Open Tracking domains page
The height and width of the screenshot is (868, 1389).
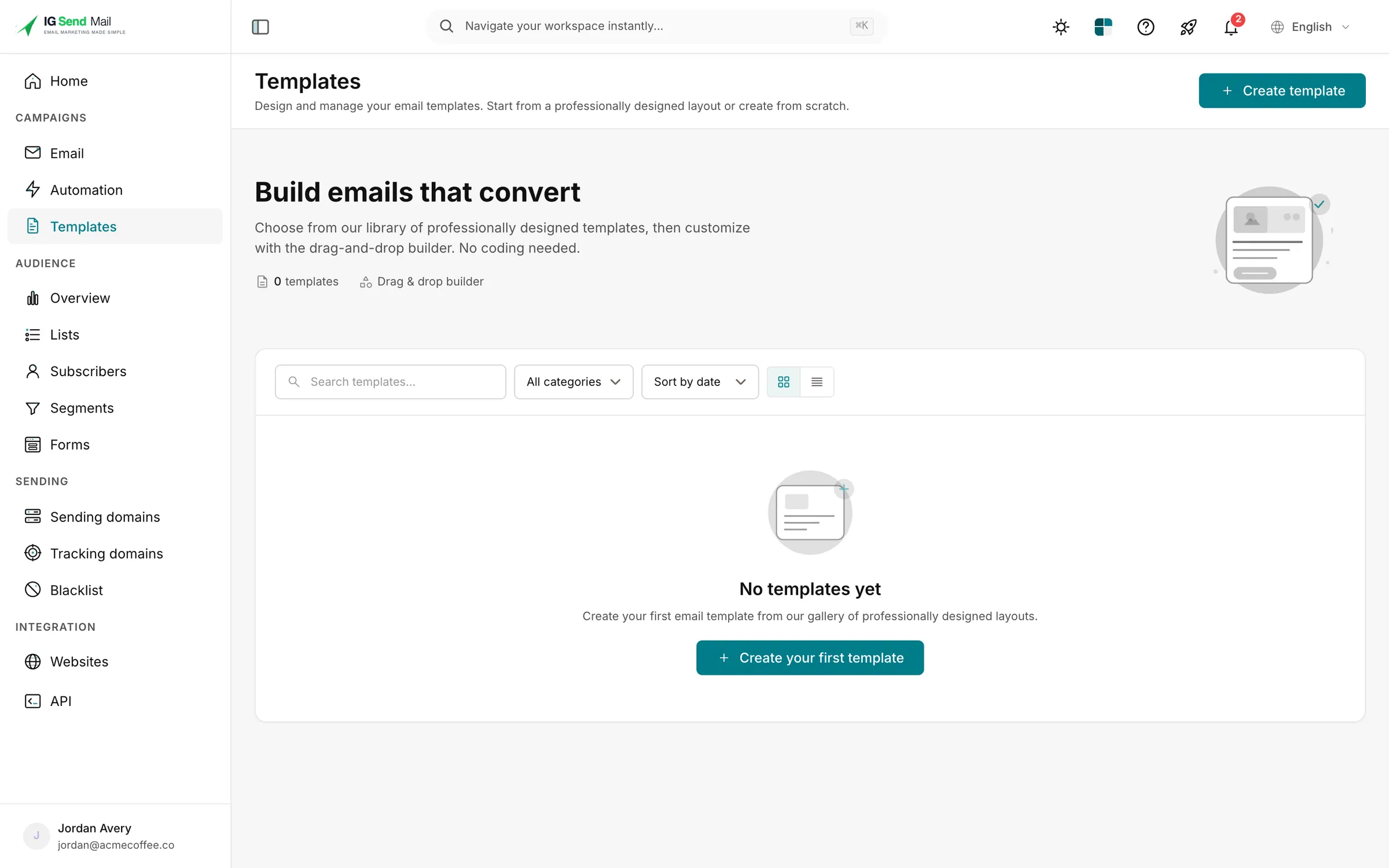pyautogui.click(x=115, y=553)
